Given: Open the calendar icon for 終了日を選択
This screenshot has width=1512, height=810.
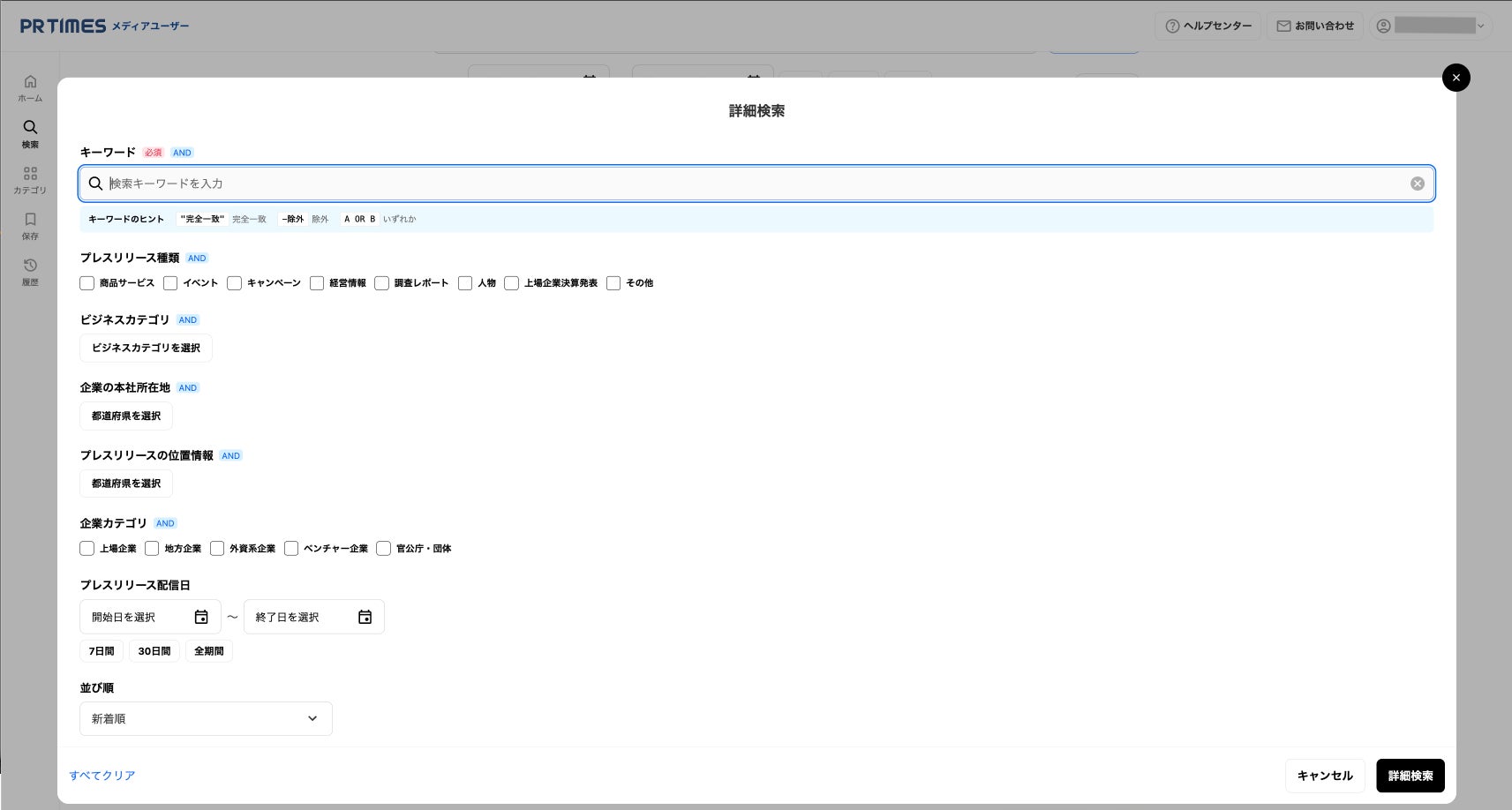Looking at the screenshot, I should pos(365,617).
